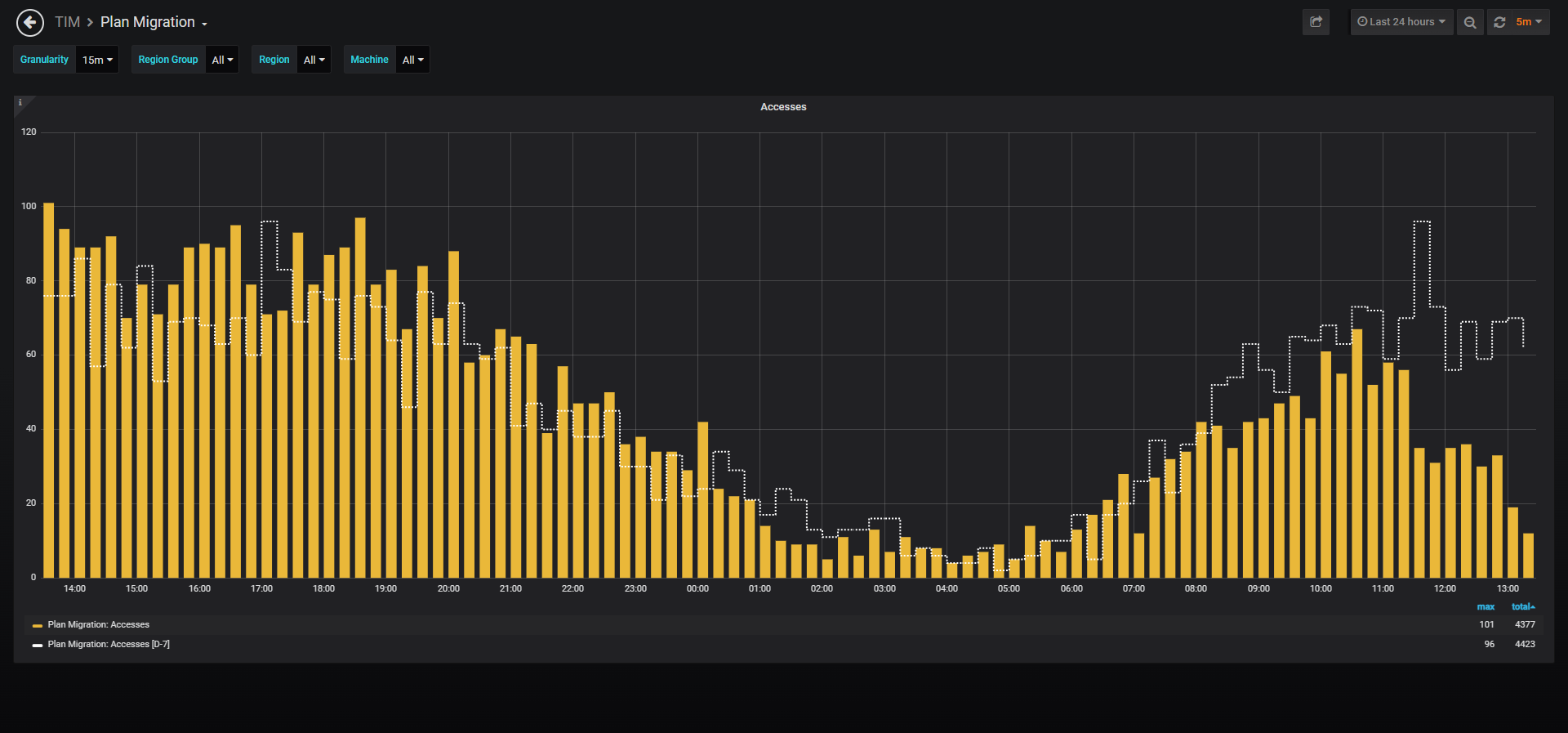The image size is (1568, 733).
Task: Click the total value 4377
Action: point(1525,625)
